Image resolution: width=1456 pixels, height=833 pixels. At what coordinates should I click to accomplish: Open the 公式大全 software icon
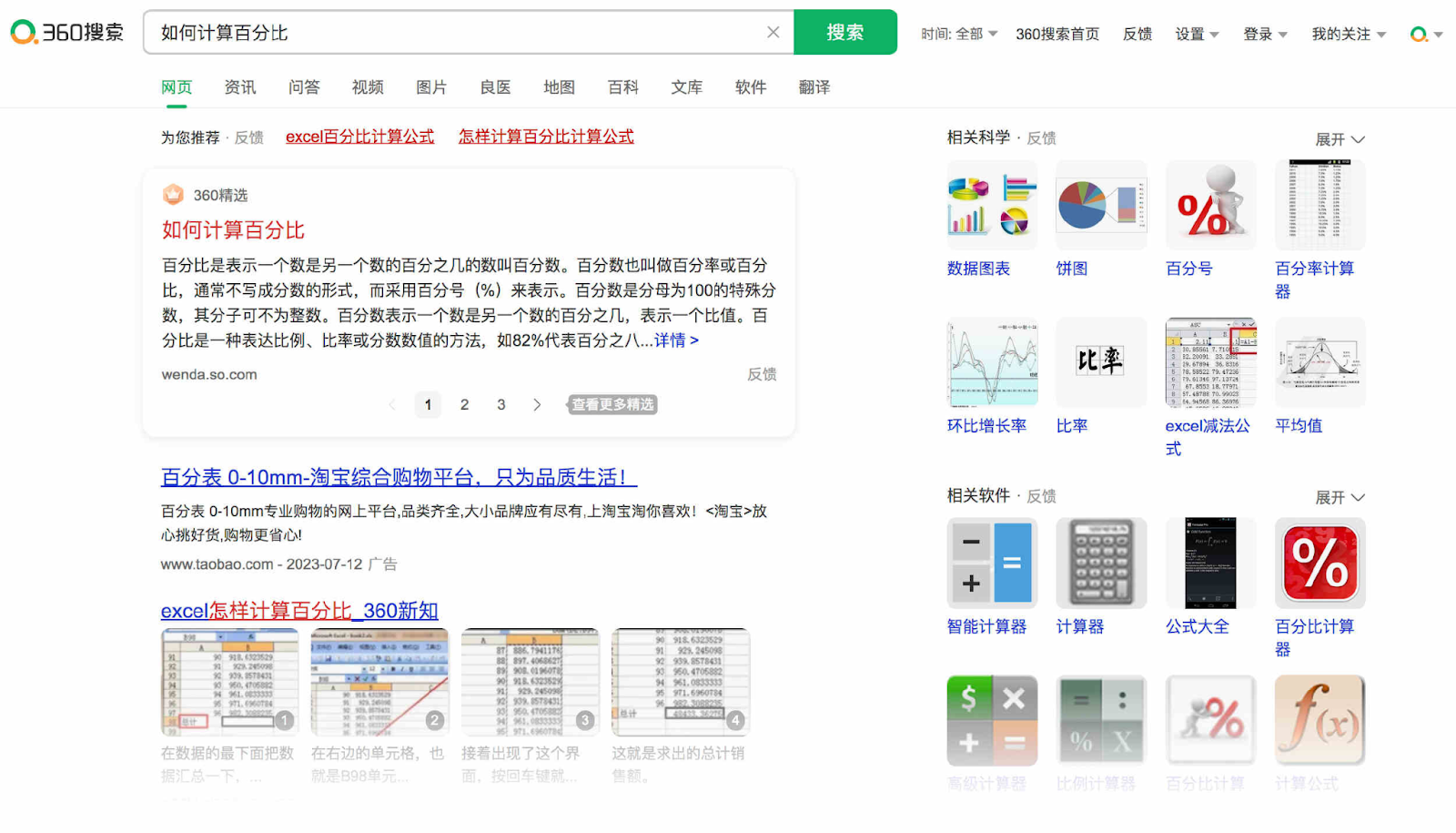coord(1210,563)
